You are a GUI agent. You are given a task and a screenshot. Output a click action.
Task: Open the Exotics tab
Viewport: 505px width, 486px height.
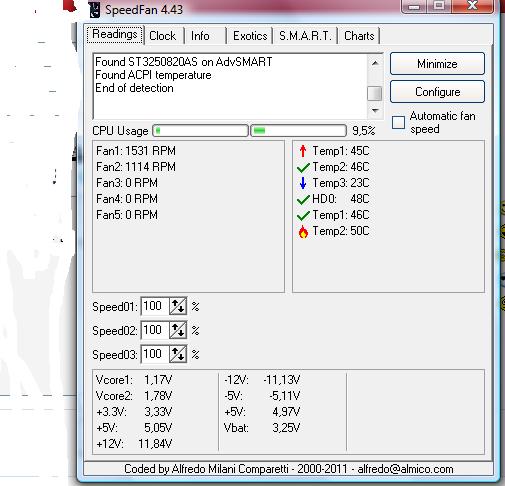coord(250,36)
